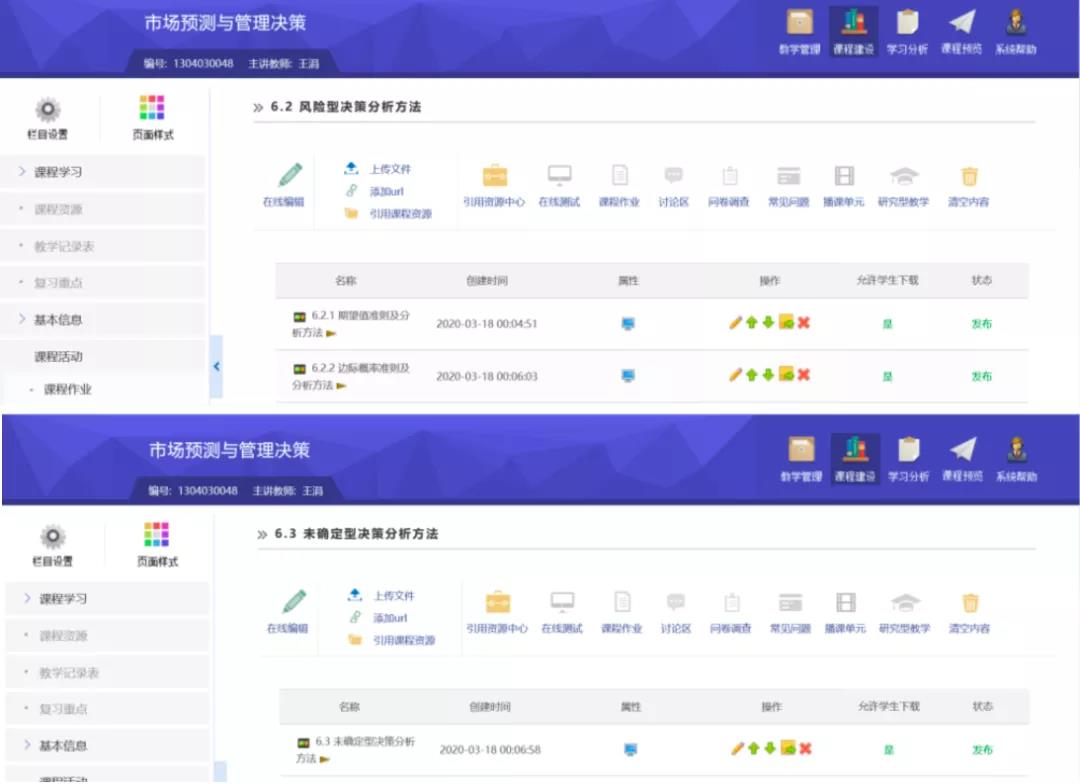Toggle 发布 status for 6.2.1 row
This screenshot has height=784, width=1080.
point(981,324)
